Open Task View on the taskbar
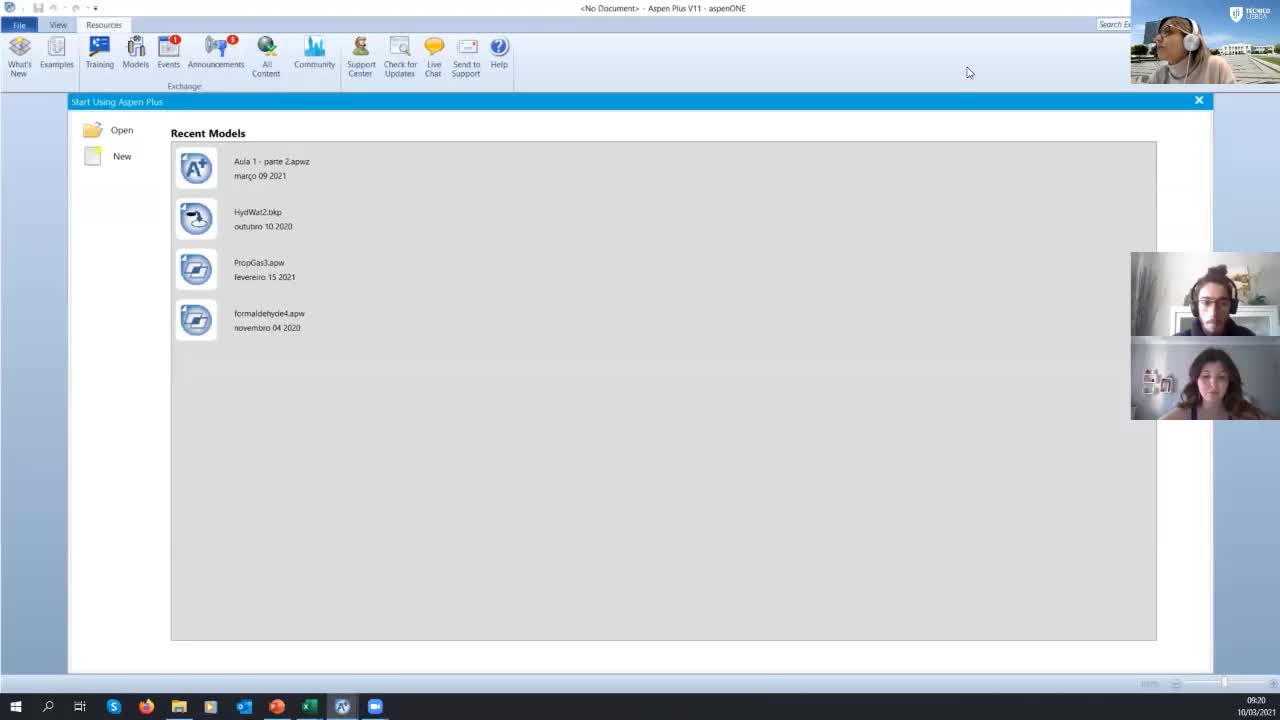 pyautogui.click(x=80, y=706)
